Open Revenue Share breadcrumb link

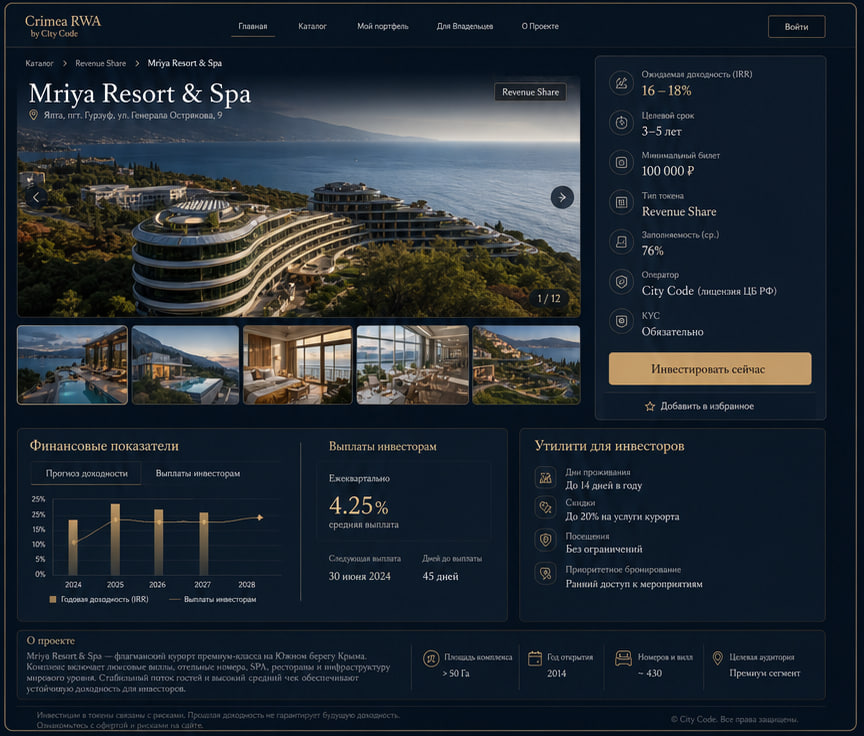tap(100, 63)
